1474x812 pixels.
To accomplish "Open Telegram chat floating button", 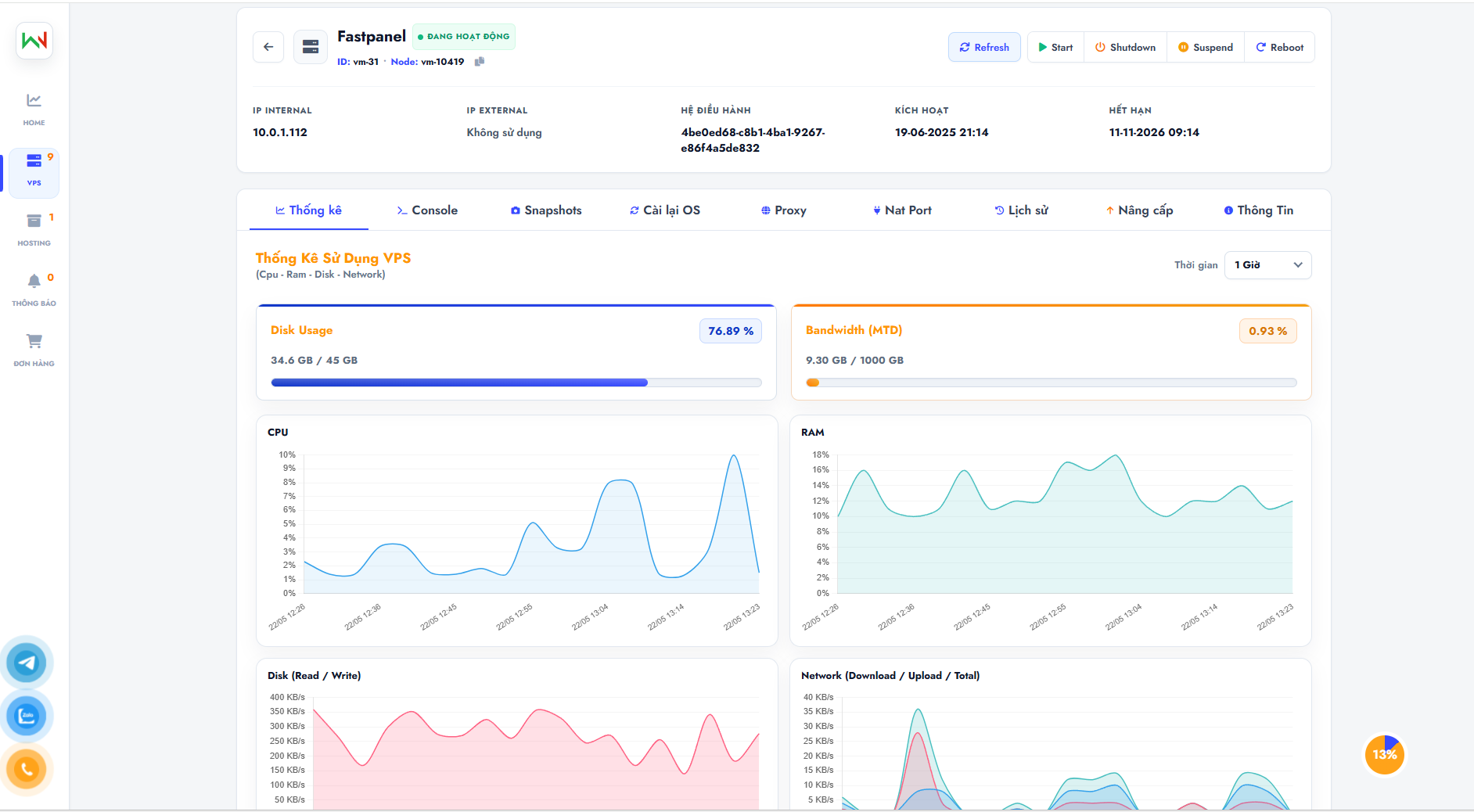I will coord(27,663).
